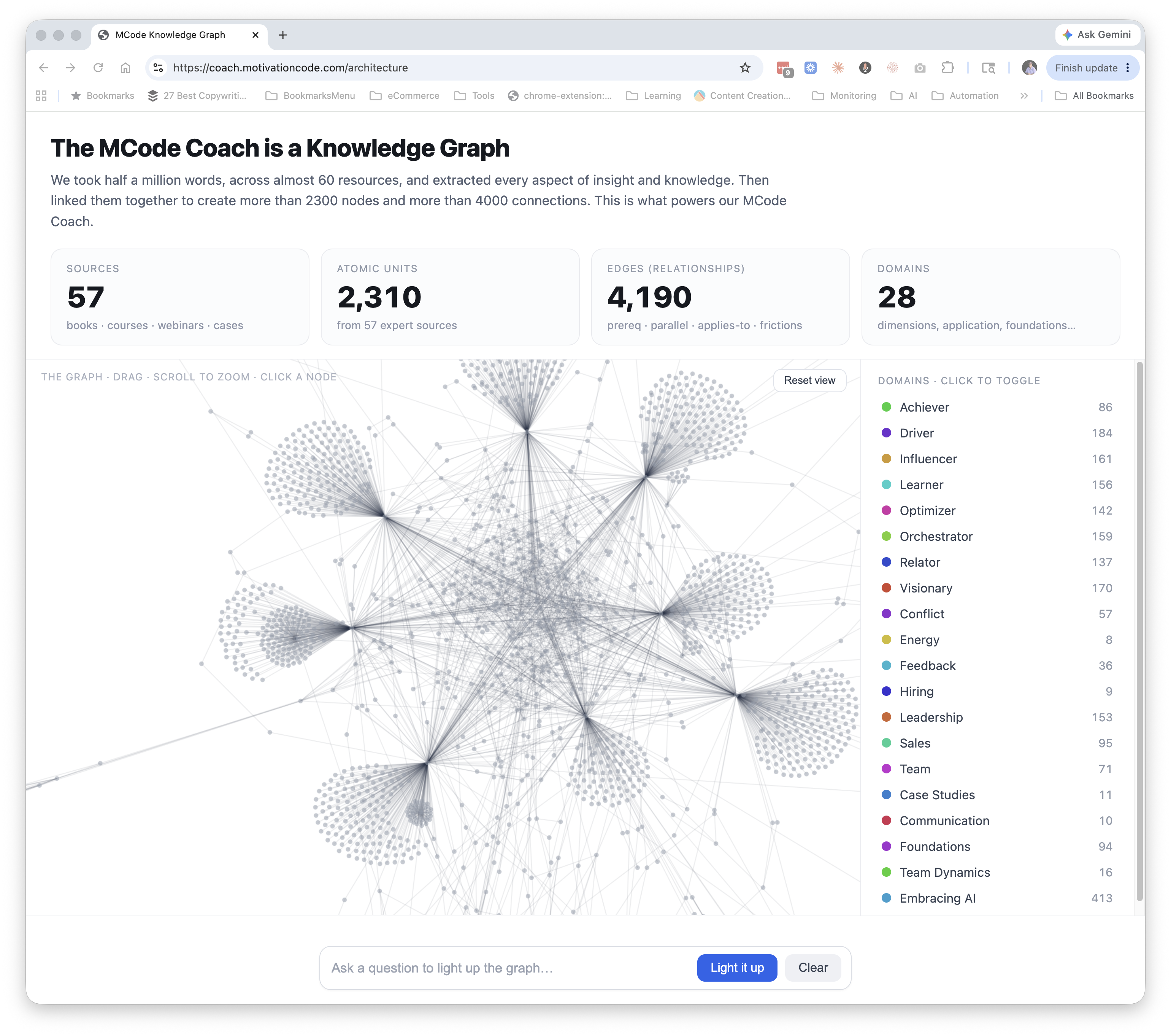The image size is (1171, 1036).
Task: Expand the BookmarksMenu folder
Action: point(310,96)
